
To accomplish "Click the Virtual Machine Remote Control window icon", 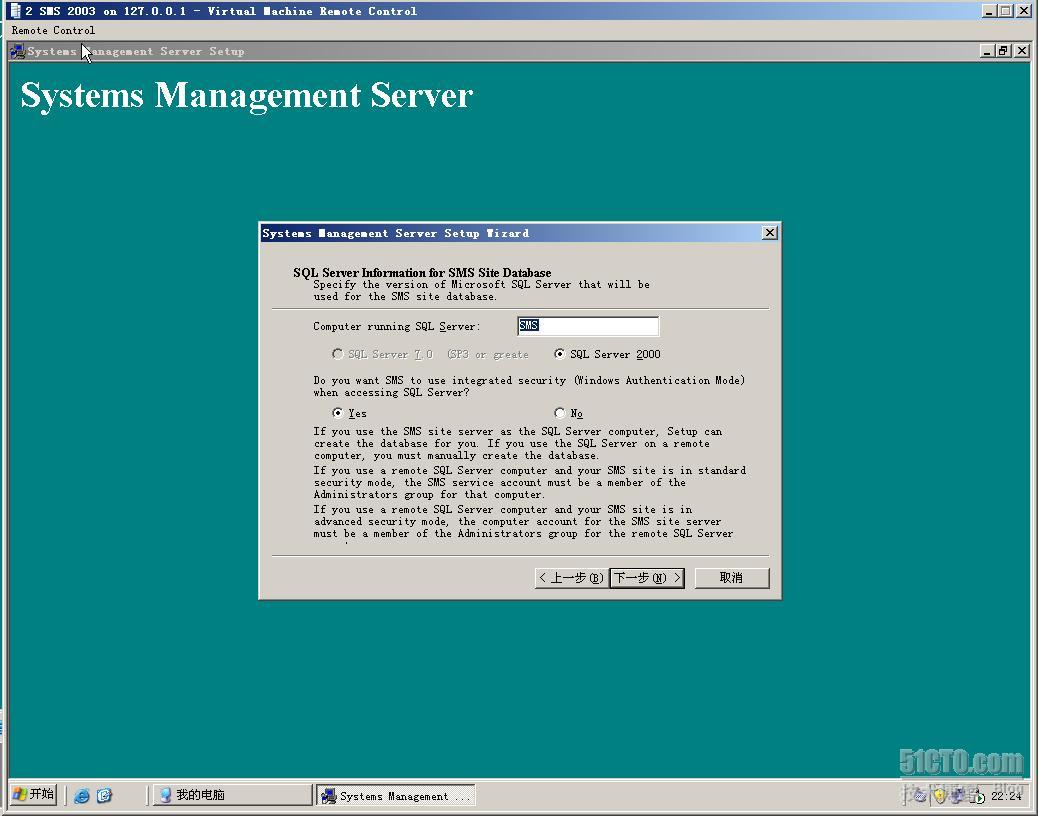I will point(16,11).
